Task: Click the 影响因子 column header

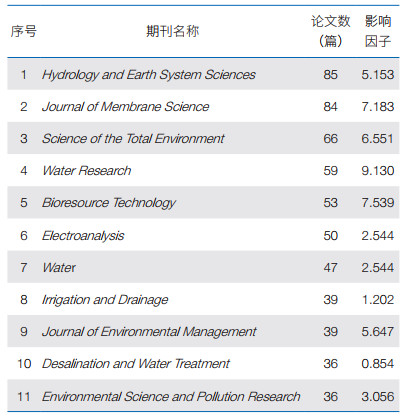Action: click(x=377, y=31)
